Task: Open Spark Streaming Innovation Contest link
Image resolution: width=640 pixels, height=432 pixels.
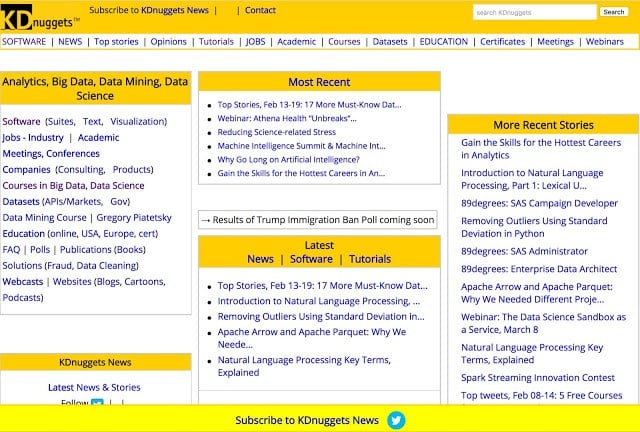Action: pyautogui.click(x=538, y=378)
